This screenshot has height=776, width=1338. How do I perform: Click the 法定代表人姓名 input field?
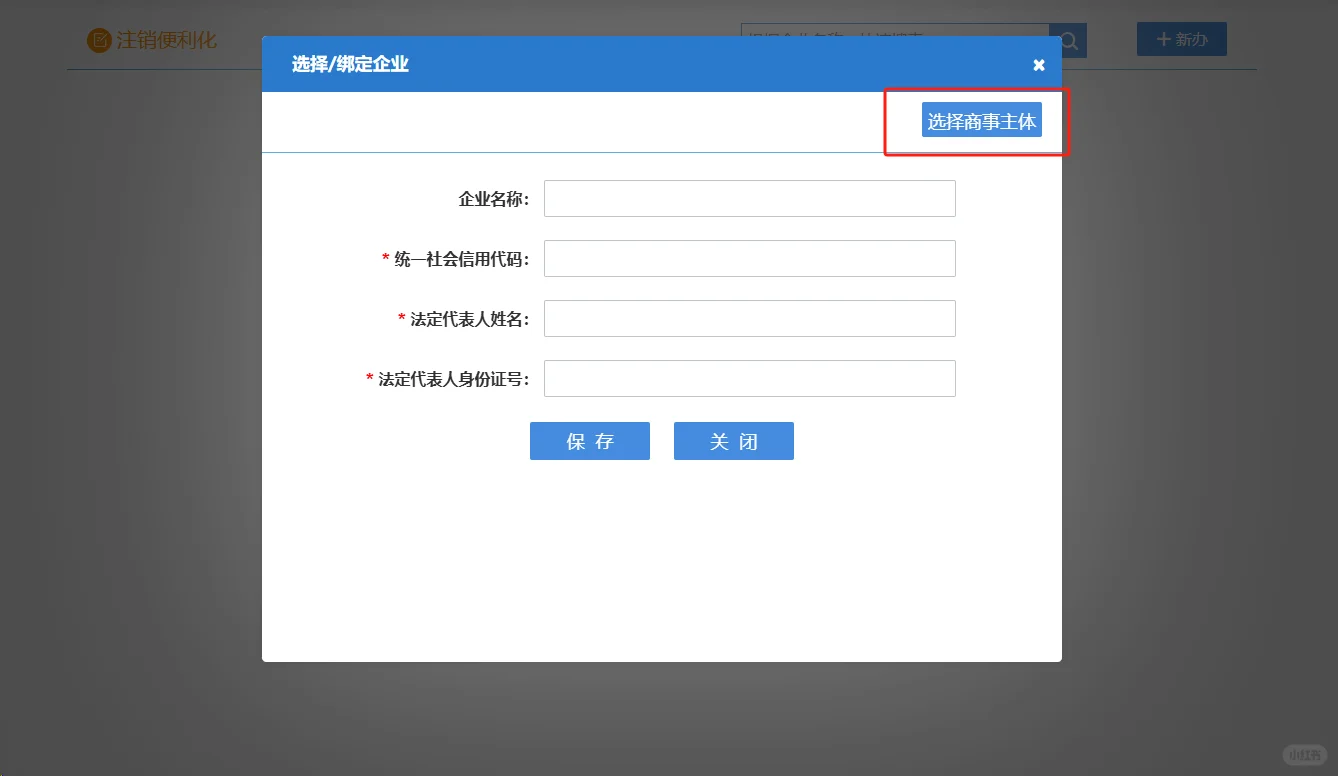point(749,318)
